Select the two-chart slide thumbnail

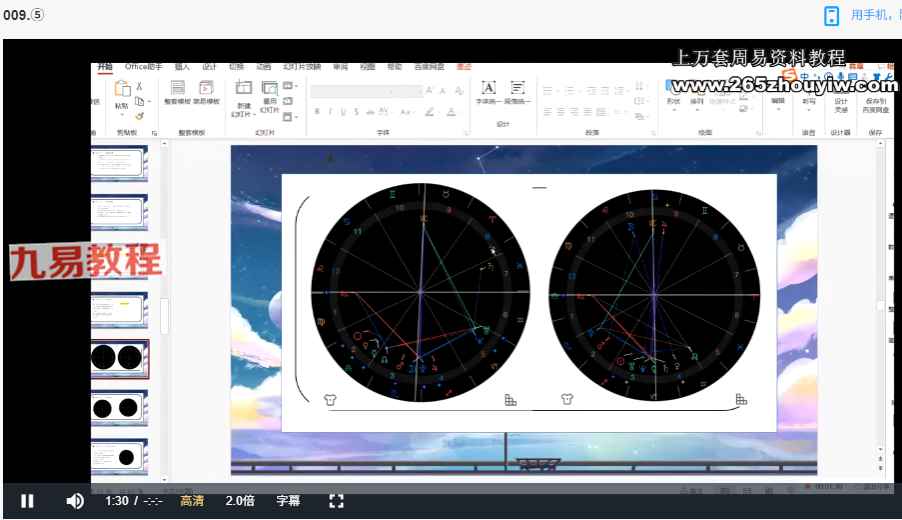point(118,357)
